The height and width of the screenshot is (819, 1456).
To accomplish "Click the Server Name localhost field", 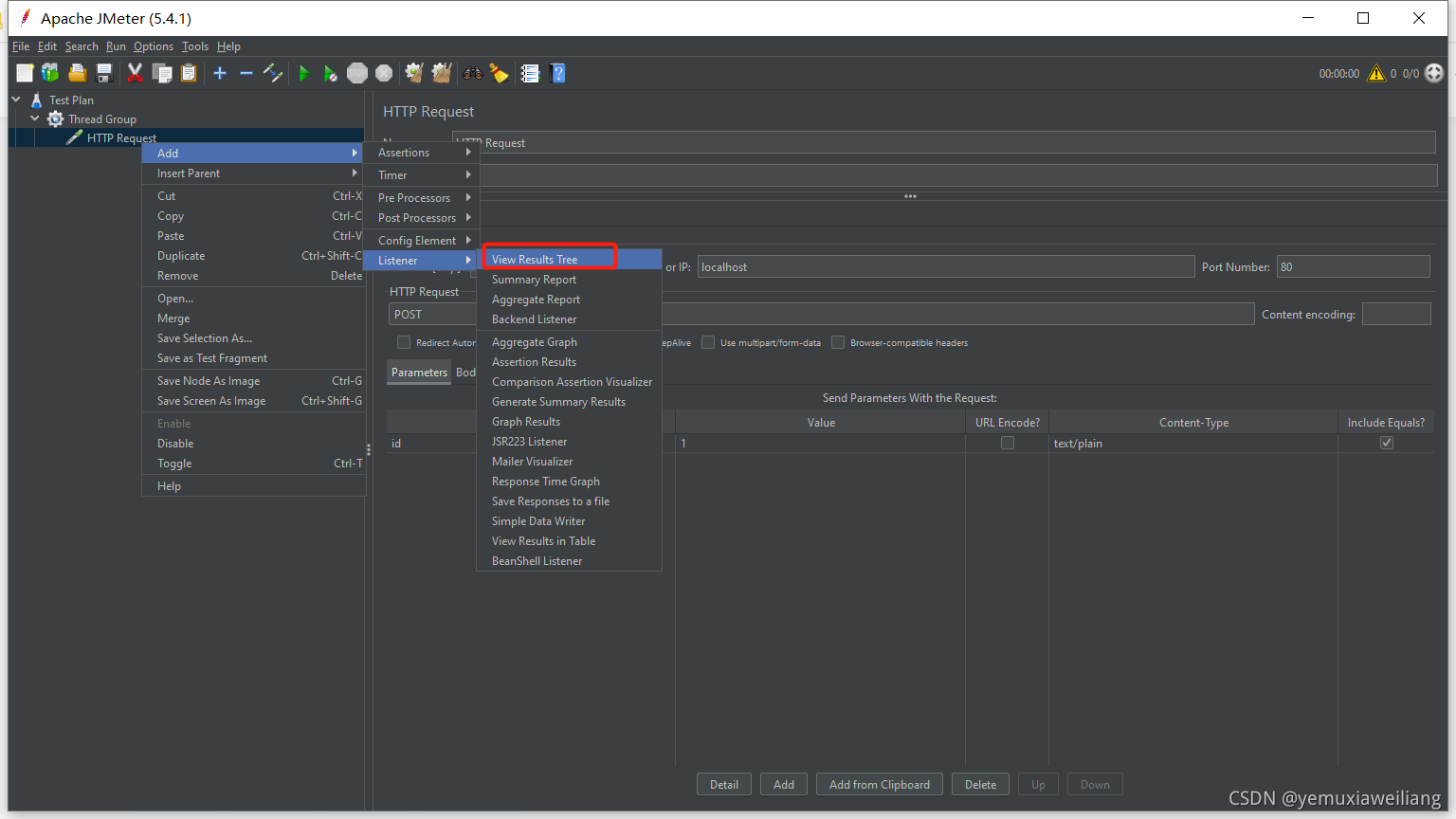I will [946, 267].
